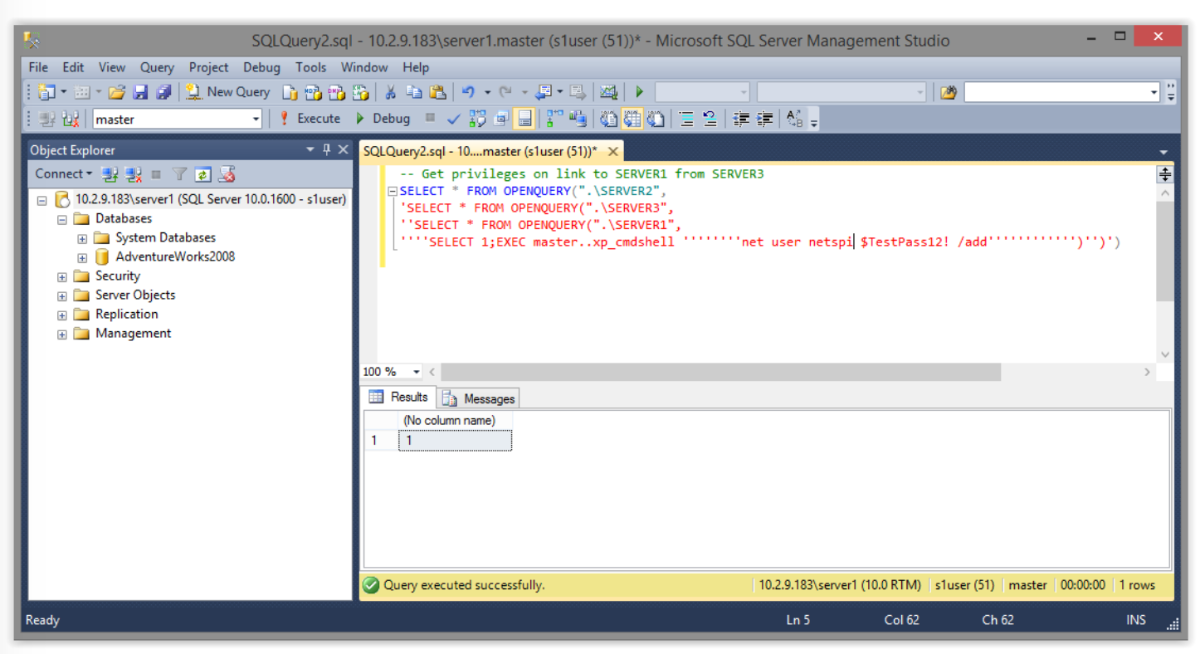
Task: Click the Save diskette icon
Action: 140,92
